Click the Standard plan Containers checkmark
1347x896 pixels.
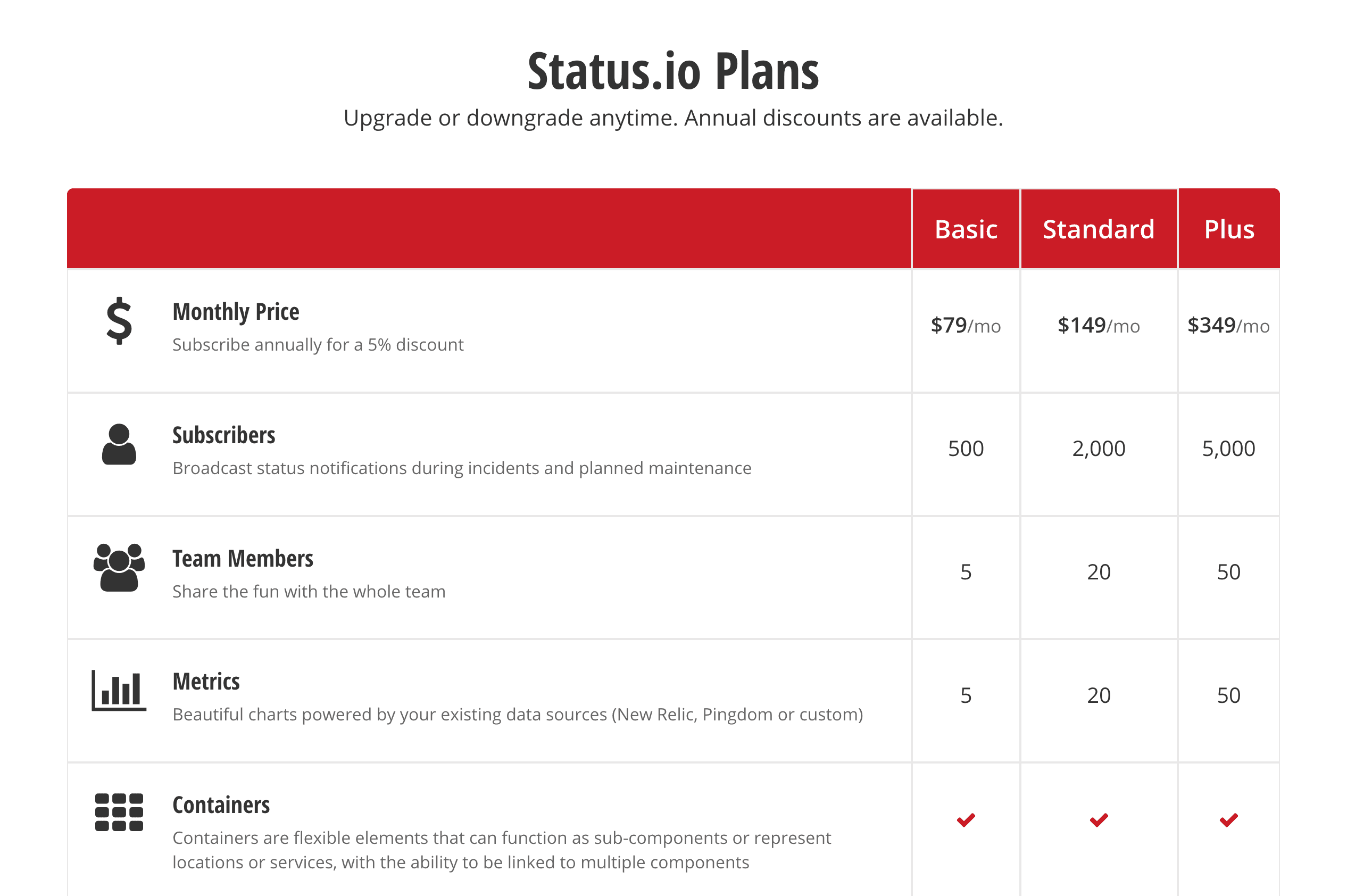pyautogui.click(x=1098, y=820)
